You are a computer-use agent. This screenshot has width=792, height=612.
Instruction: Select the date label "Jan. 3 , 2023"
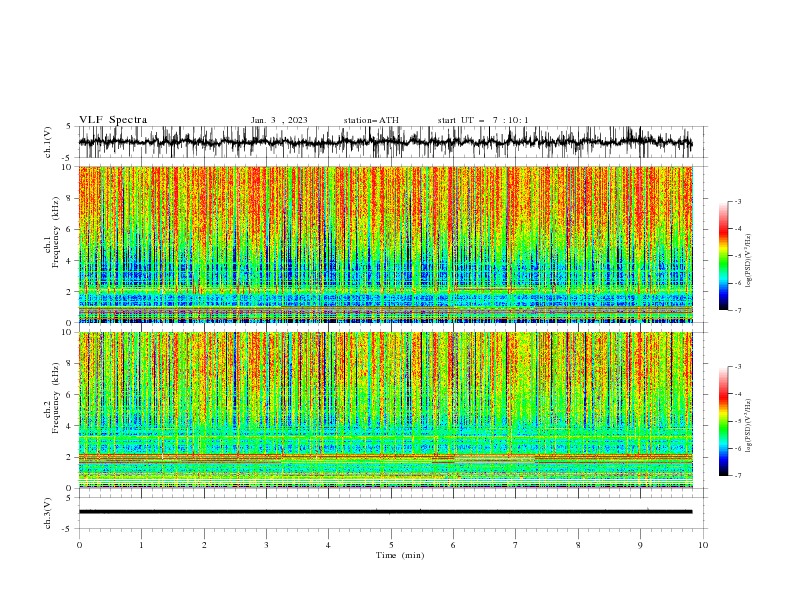coord(279,120)
